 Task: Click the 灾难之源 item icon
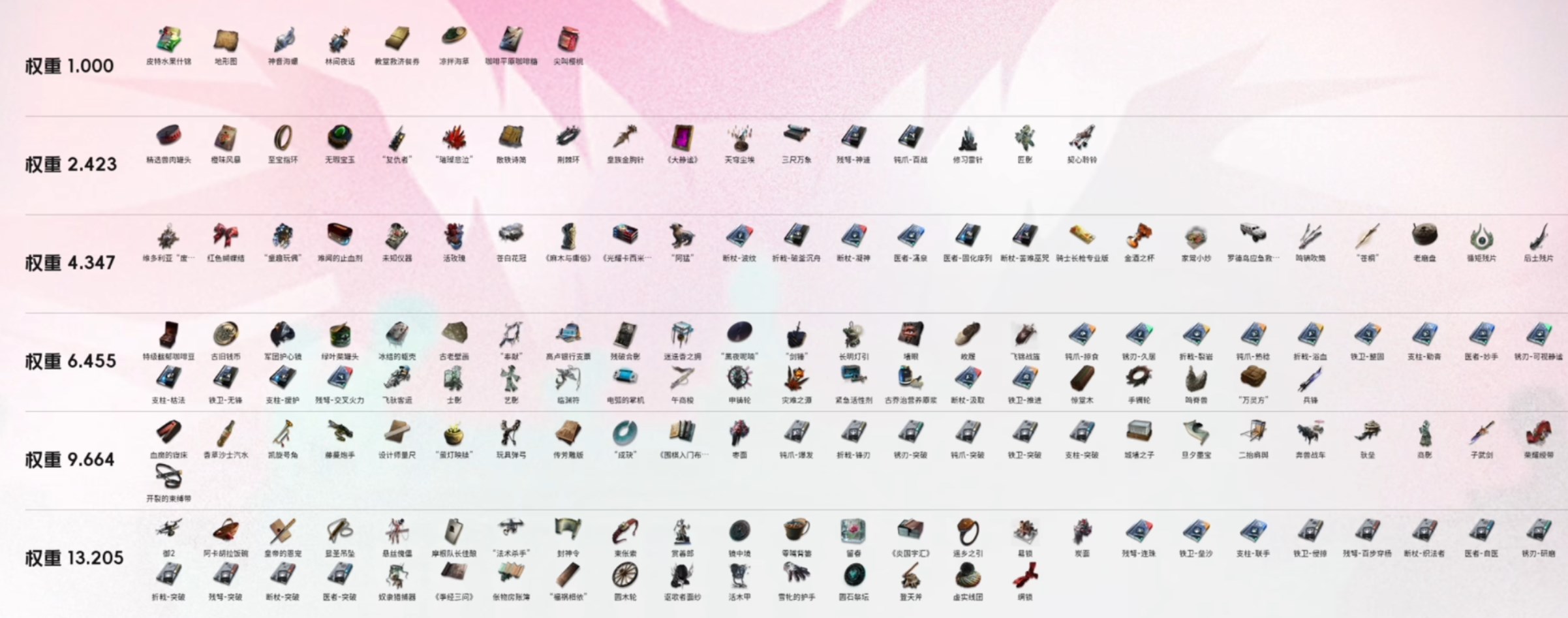pyautogui.click(x=796, y=378)
